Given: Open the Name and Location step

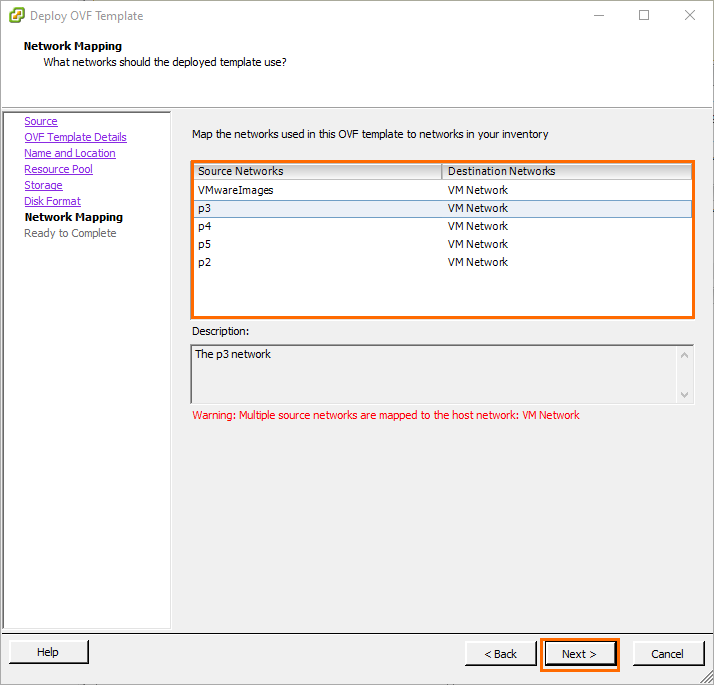Looking at the screenshot, I should tap(70, 153).
